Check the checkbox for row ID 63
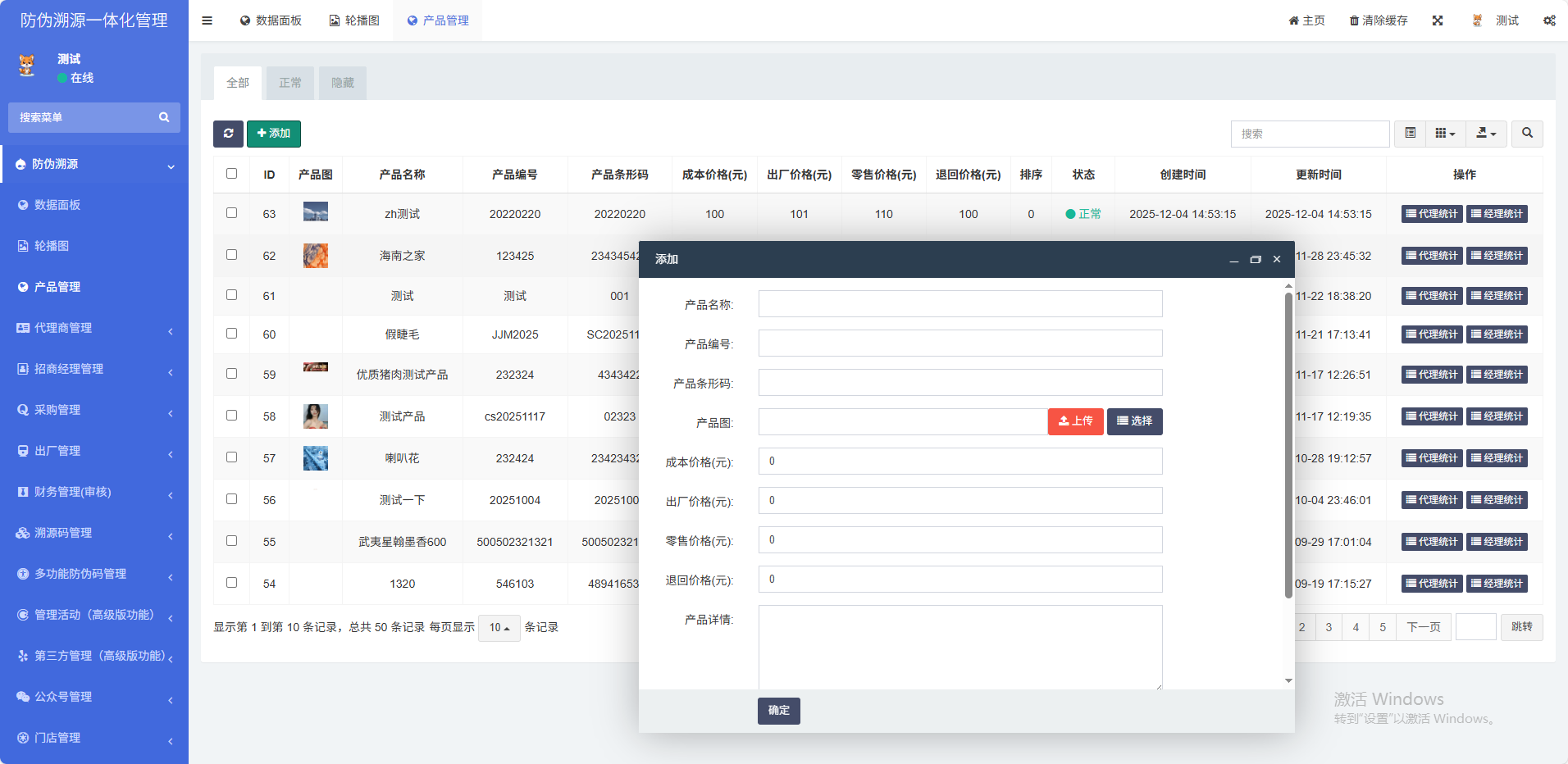The width and height of the screenshot is (1568, 764). [232, 213]
